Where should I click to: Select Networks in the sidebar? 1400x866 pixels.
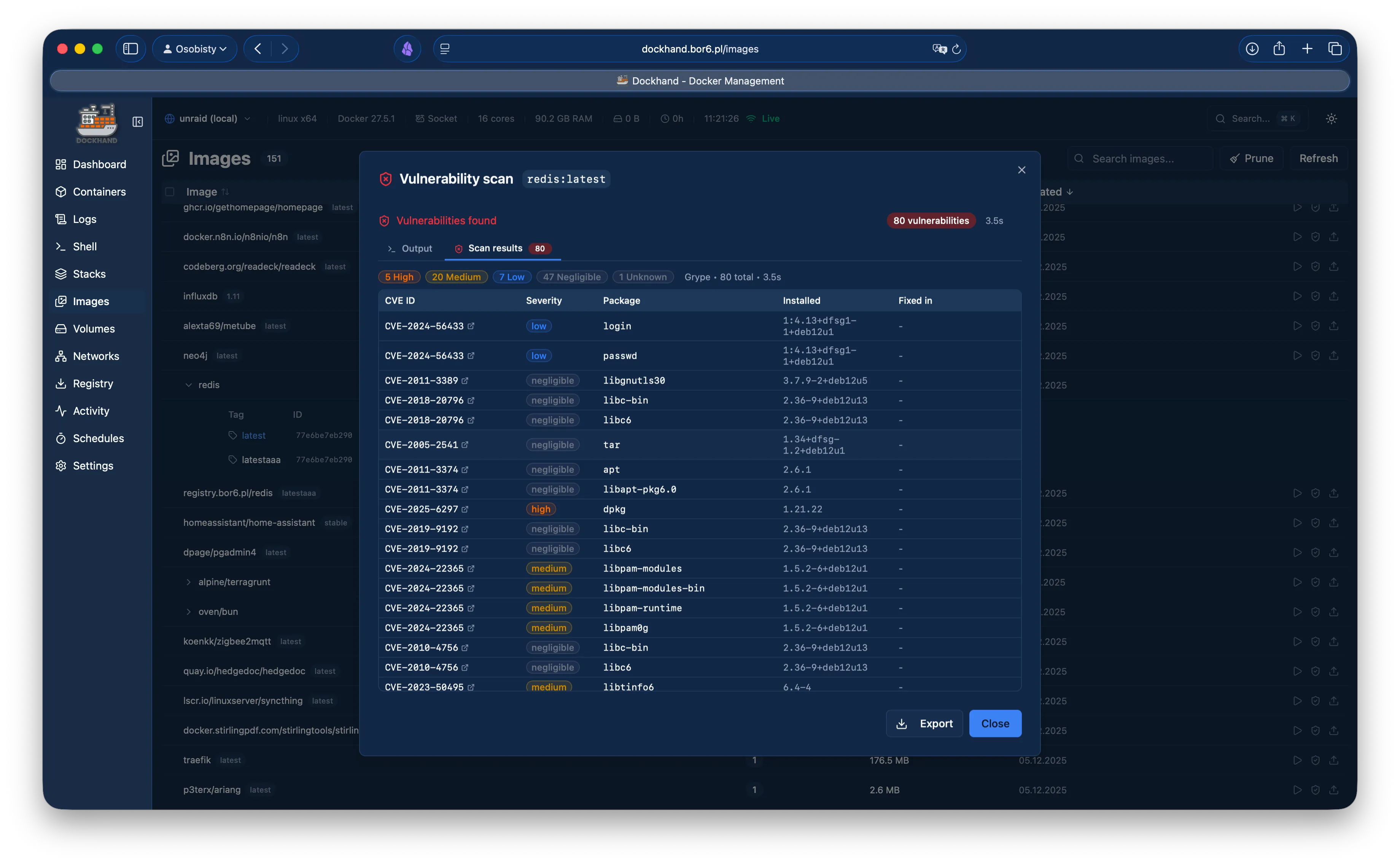(95, 356)
